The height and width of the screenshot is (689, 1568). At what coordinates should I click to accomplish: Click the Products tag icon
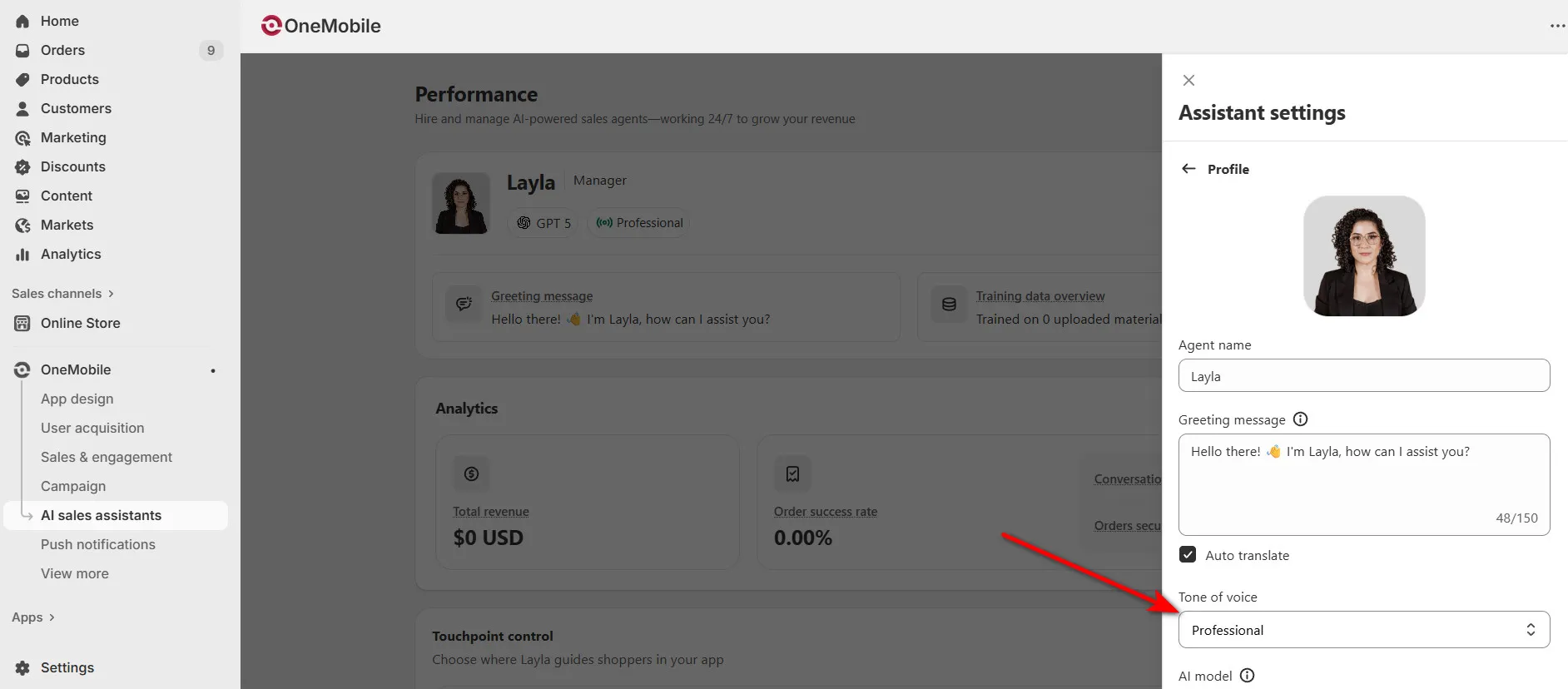tap(22, 80)
